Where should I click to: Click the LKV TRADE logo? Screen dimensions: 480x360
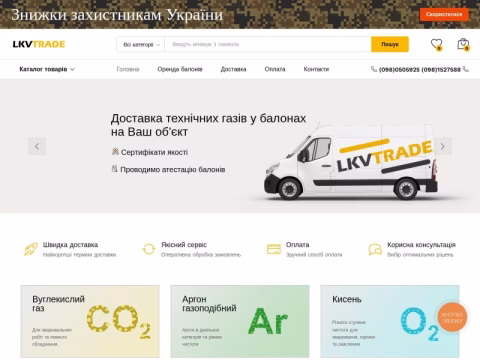point(39,44)
